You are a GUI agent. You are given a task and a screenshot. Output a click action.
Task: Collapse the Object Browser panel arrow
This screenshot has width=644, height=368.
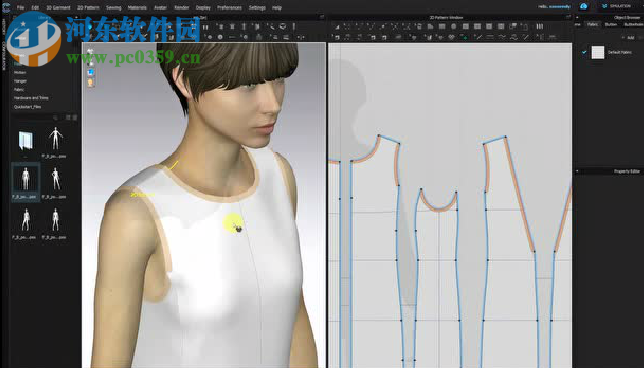pos(577,18)
